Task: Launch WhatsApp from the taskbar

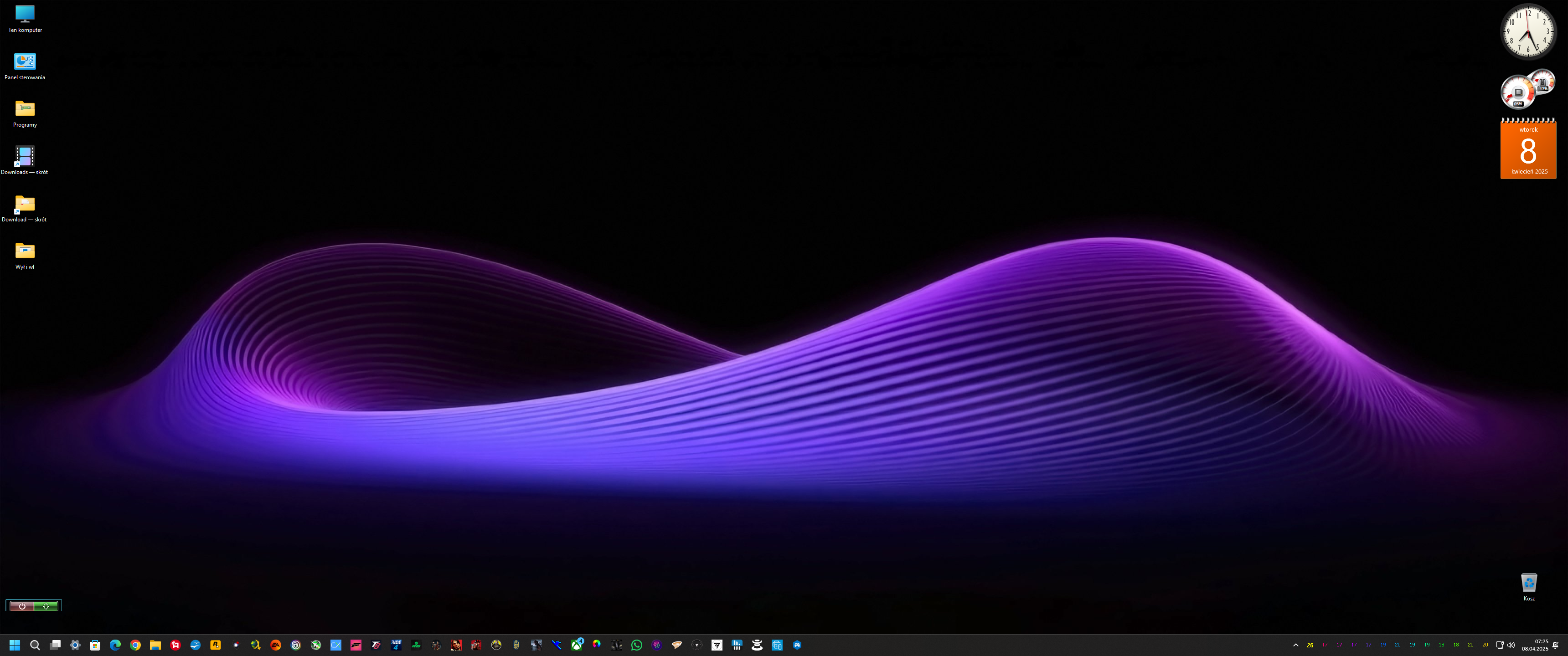Action: [637, 645]
